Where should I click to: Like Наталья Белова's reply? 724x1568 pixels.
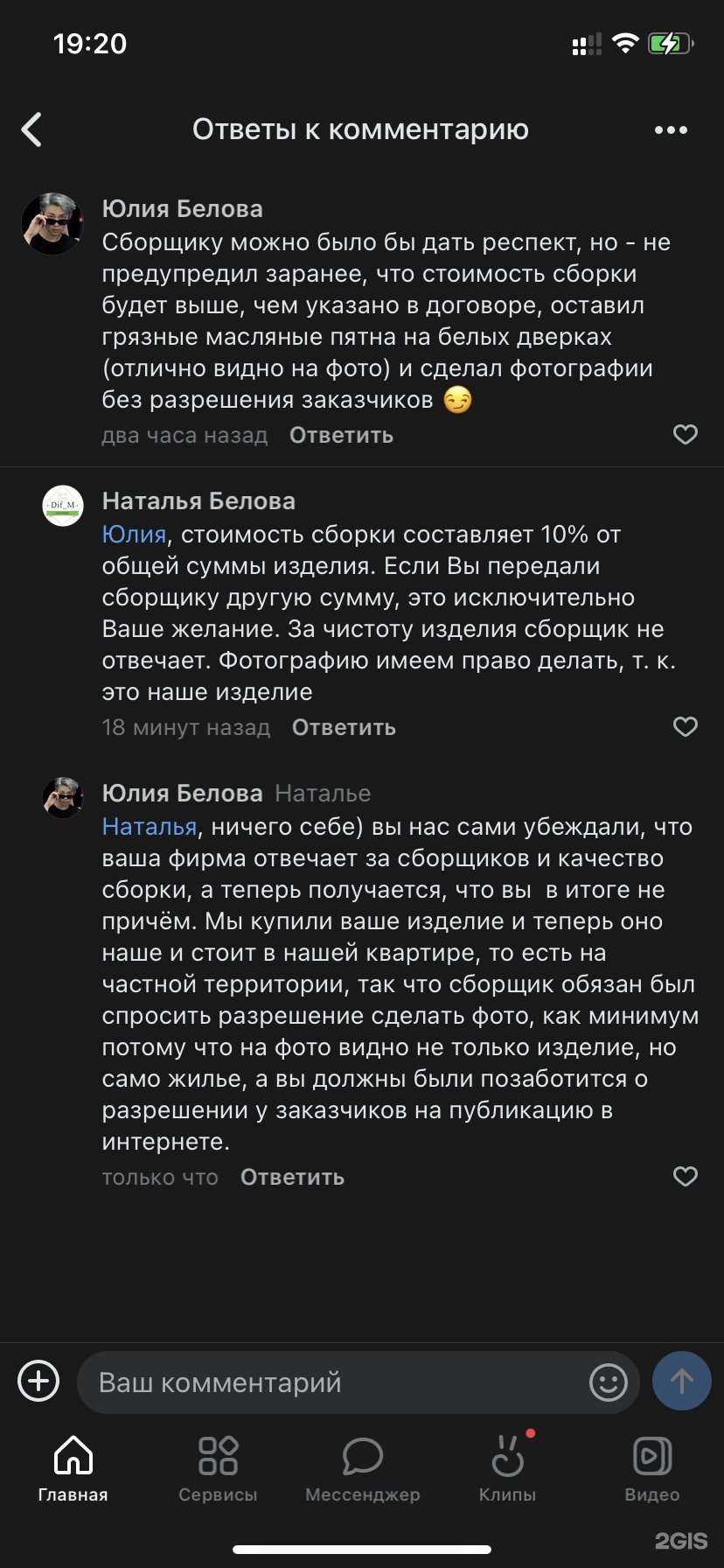click(x=686, y=726)
